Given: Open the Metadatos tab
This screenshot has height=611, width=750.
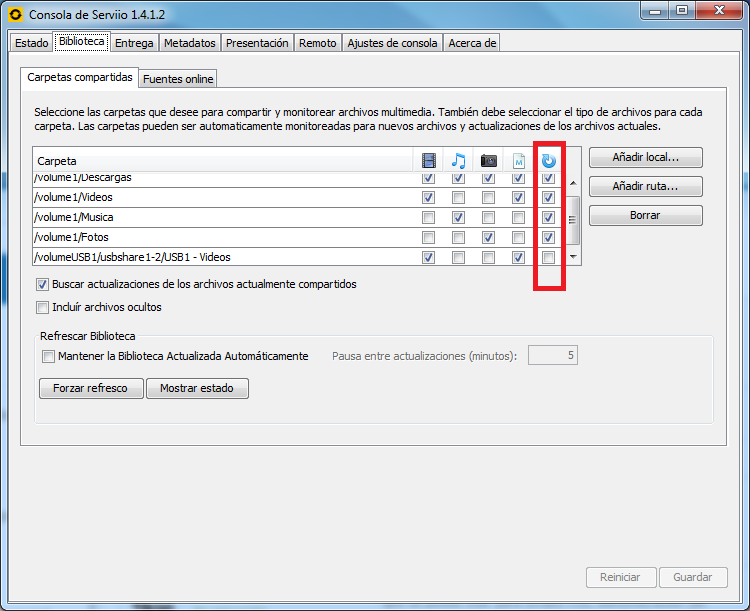Looking at the screenshot, I should tap(189, 43).
